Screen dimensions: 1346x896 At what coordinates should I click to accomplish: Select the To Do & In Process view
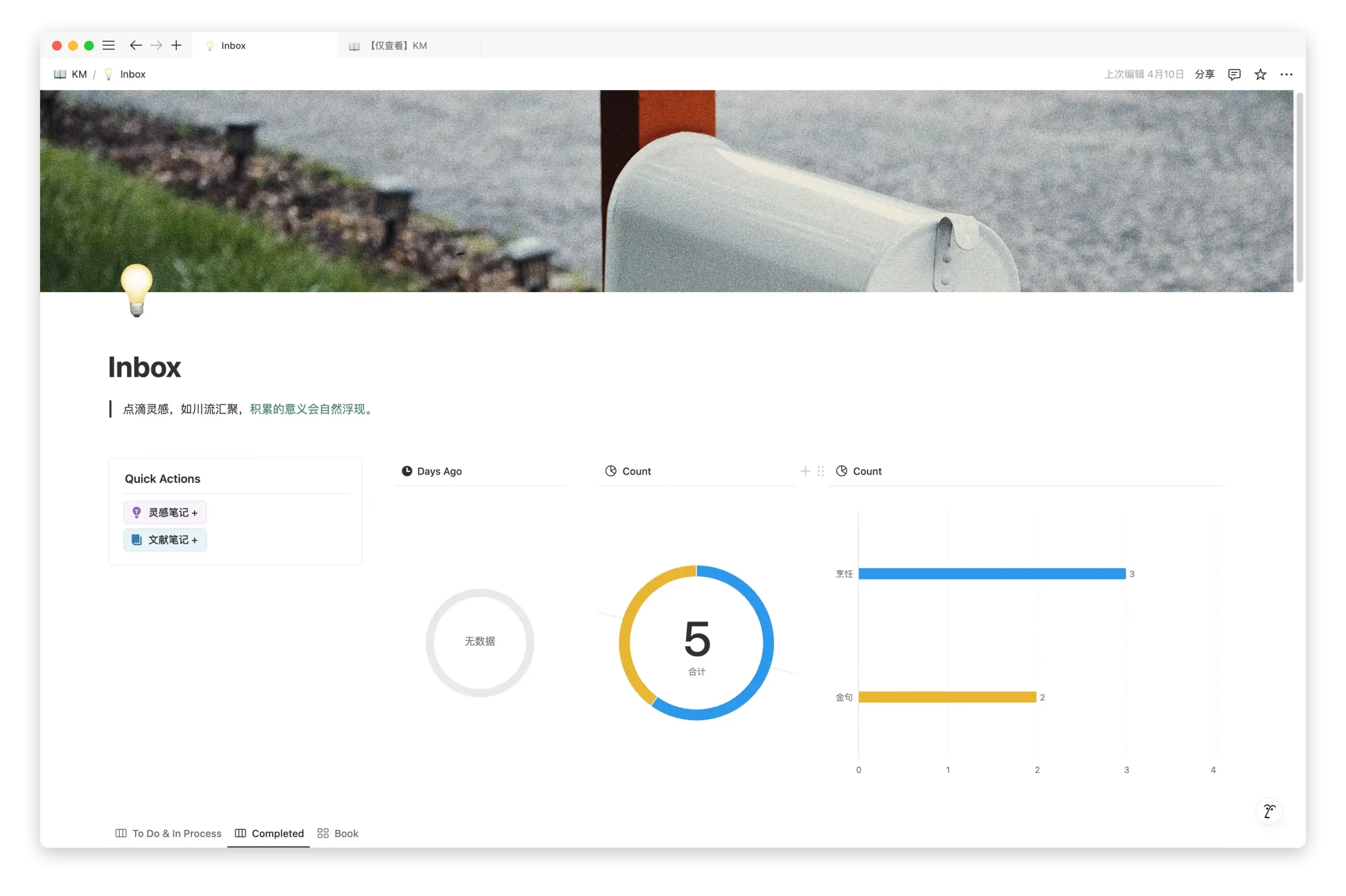169,833
